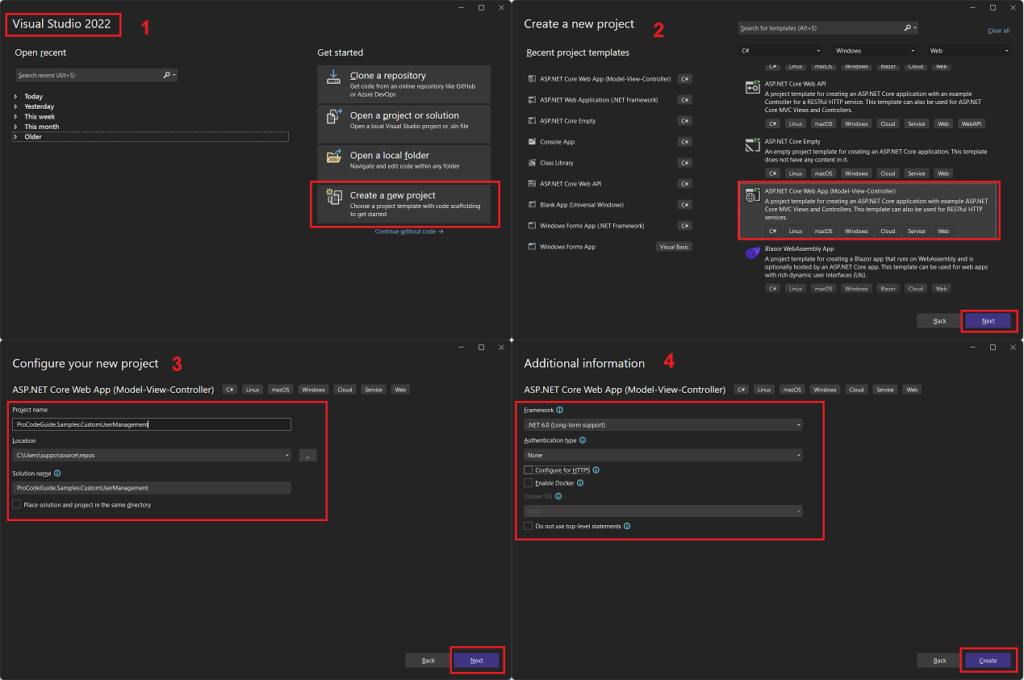Click the Clone a repository download icon
The width and height of the screenshot is (1024, 680).
[333, 77]
